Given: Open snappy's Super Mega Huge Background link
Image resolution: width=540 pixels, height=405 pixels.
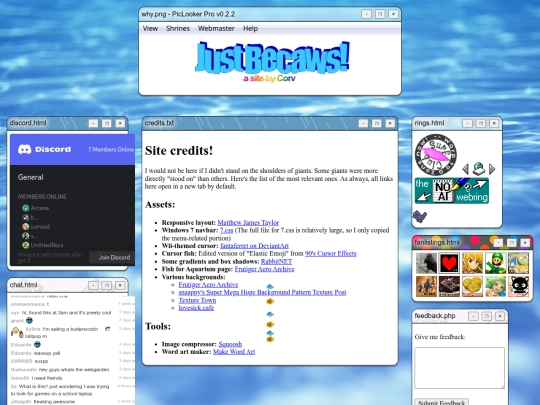Looking at the screenshot, I should 262,292.
